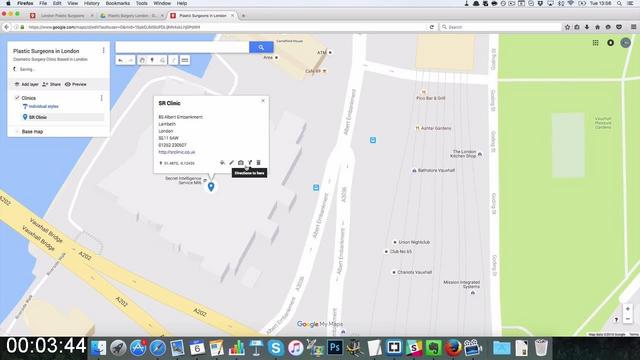Open Skype from the Dock
Viewport: 640px width, 360px height.
coord(276,348)
